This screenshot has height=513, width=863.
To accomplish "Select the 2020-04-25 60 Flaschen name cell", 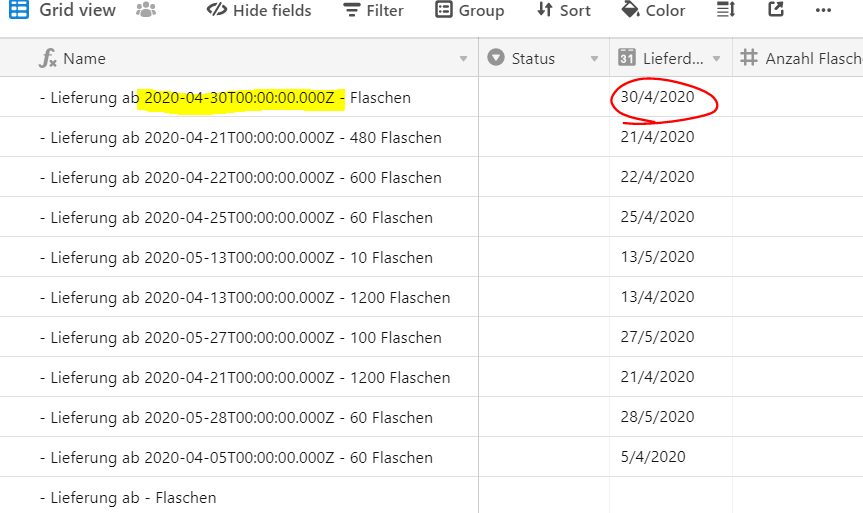I will pyautogui.click(x=239, y=217).
